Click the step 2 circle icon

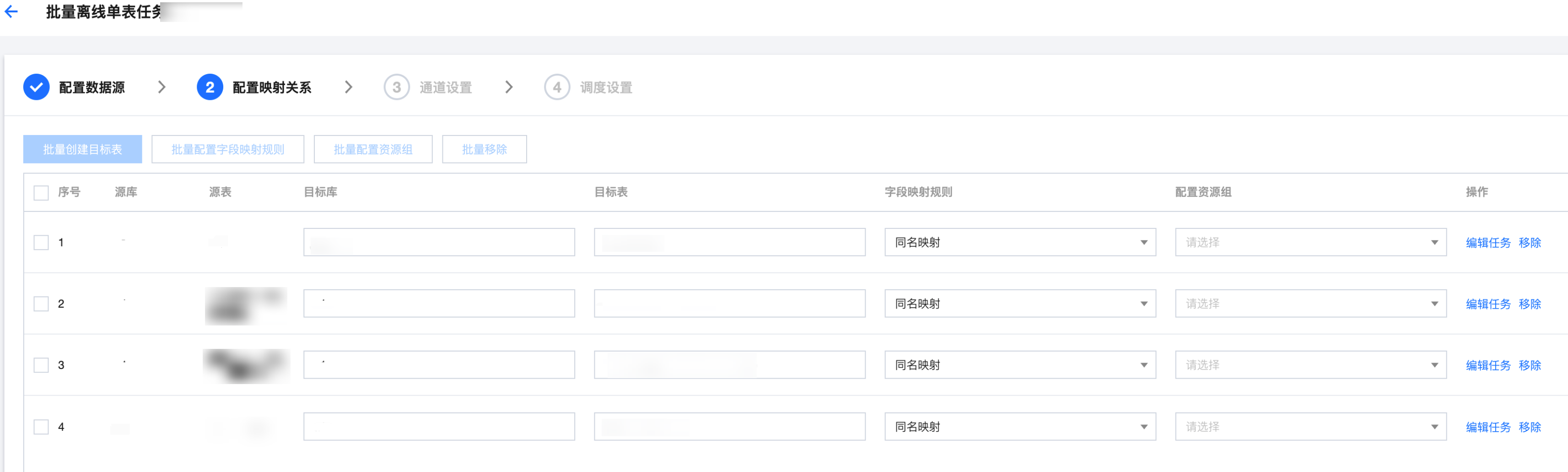[210, 87]
